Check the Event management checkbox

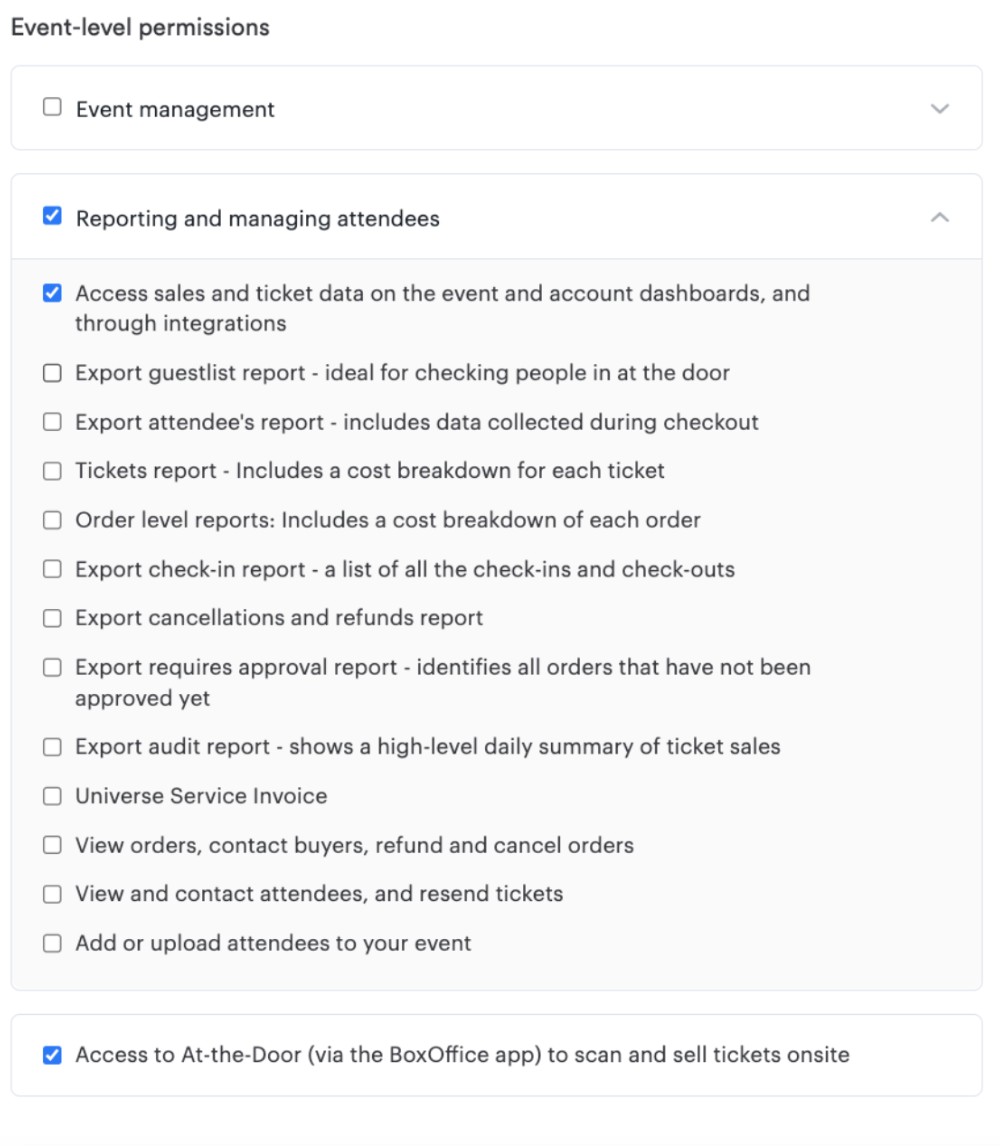pos(52,107)
